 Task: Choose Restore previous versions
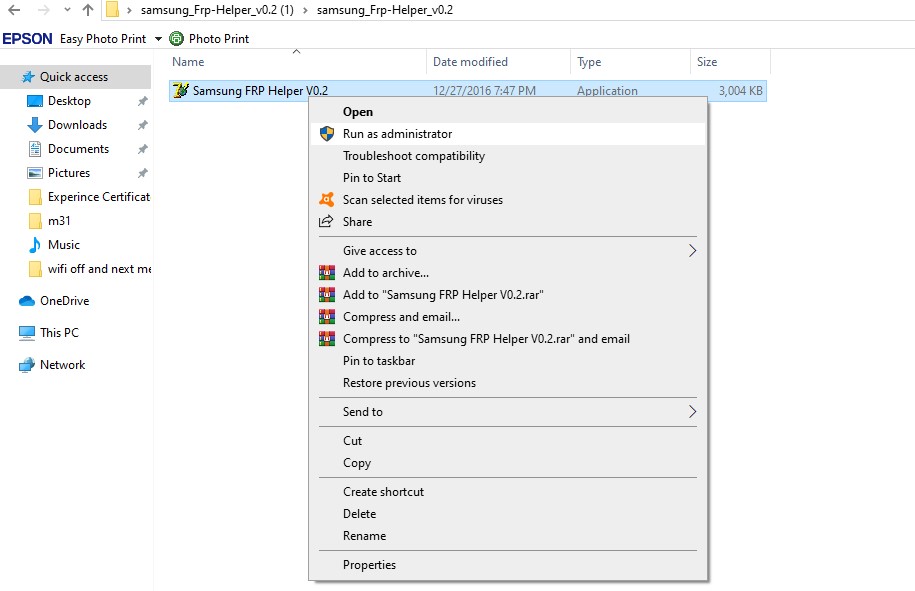point(508,383)
